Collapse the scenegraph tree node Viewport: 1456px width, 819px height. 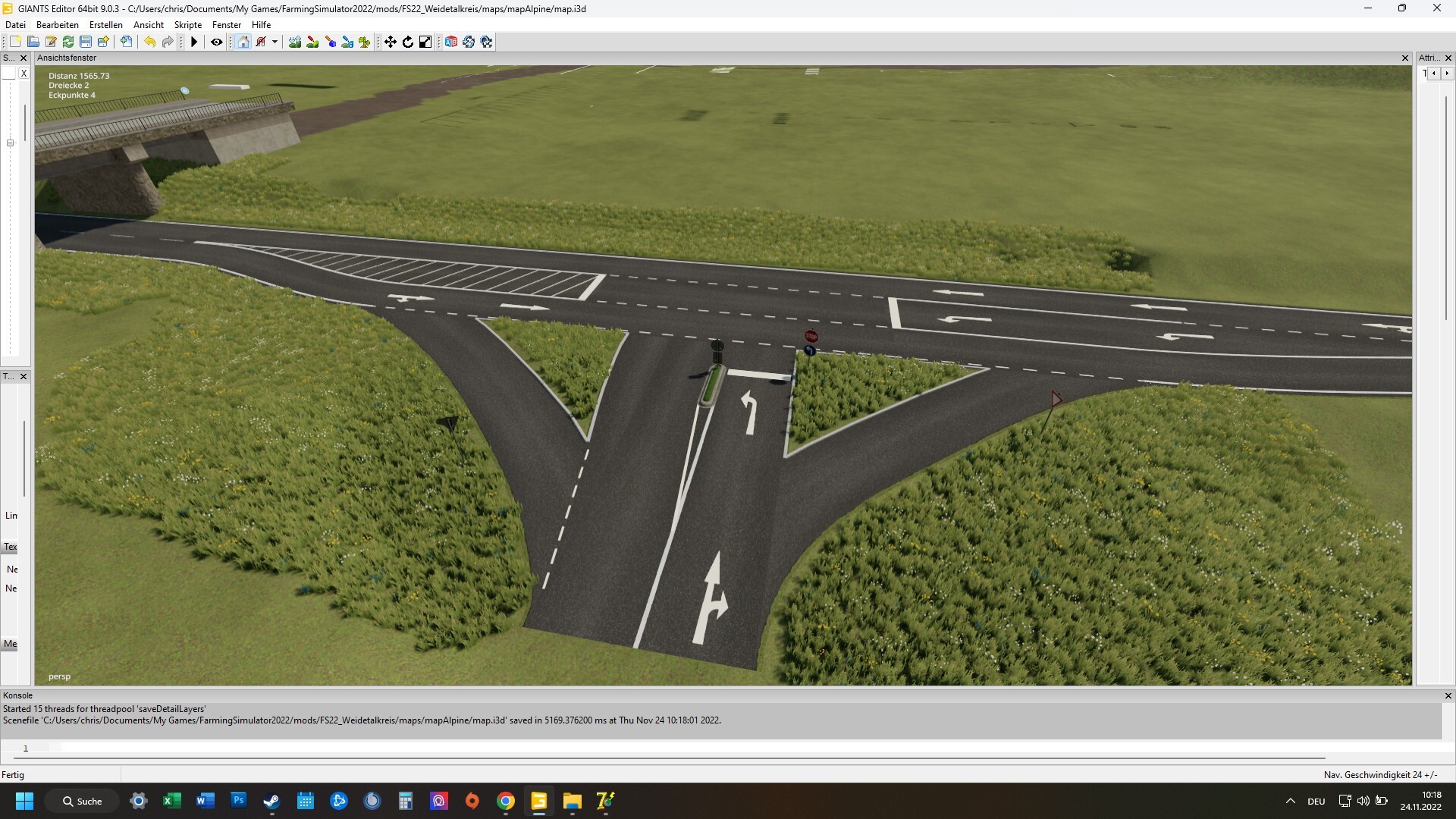(10, 143)
